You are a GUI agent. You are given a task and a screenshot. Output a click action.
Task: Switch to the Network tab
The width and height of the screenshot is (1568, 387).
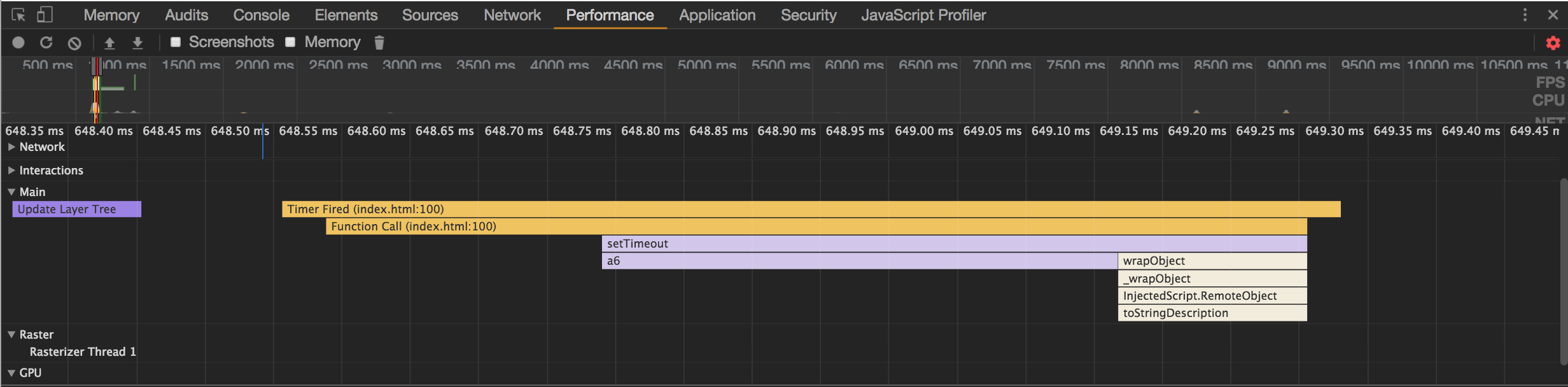pos(512,15)
